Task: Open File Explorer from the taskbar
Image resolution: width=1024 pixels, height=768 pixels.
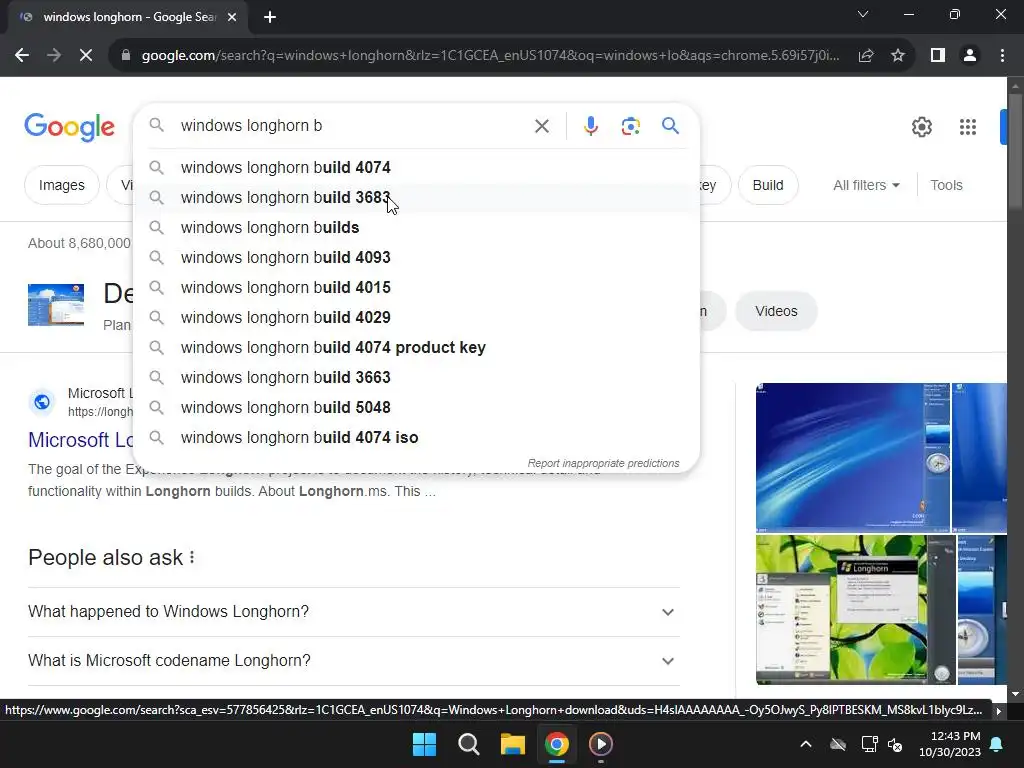Action: [513, 744]
